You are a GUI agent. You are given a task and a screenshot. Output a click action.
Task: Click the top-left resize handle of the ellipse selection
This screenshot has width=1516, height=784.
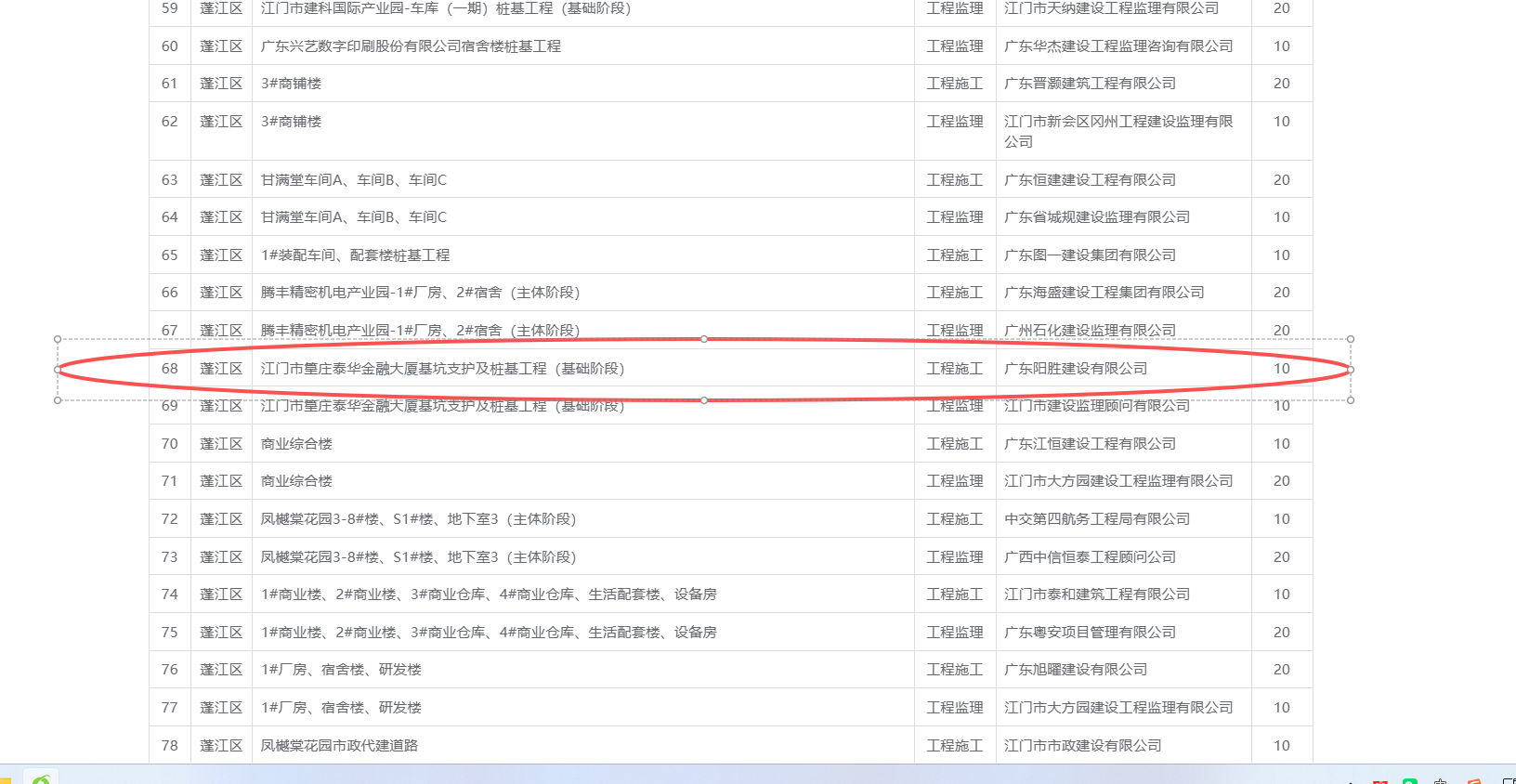point(58,339)
